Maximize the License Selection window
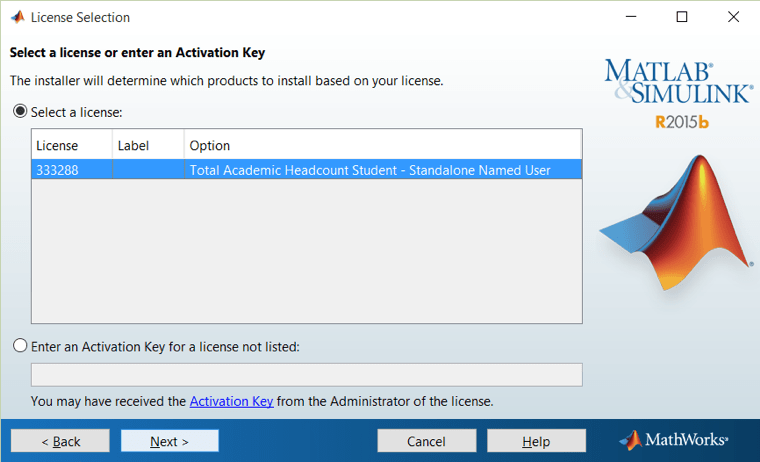The height and width of the screenshot is (462, 760). coord(682,17)
